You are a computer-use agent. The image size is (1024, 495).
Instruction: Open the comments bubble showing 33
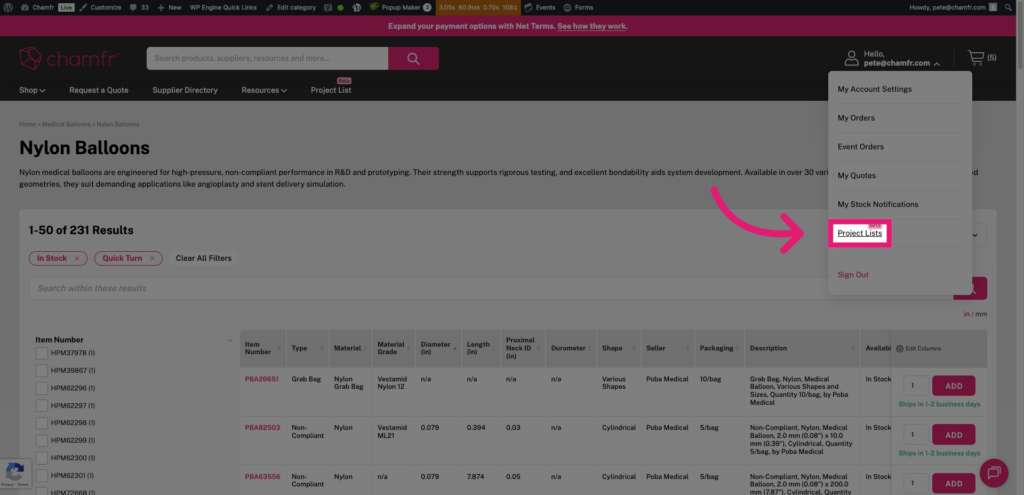[x=139, y=7]
